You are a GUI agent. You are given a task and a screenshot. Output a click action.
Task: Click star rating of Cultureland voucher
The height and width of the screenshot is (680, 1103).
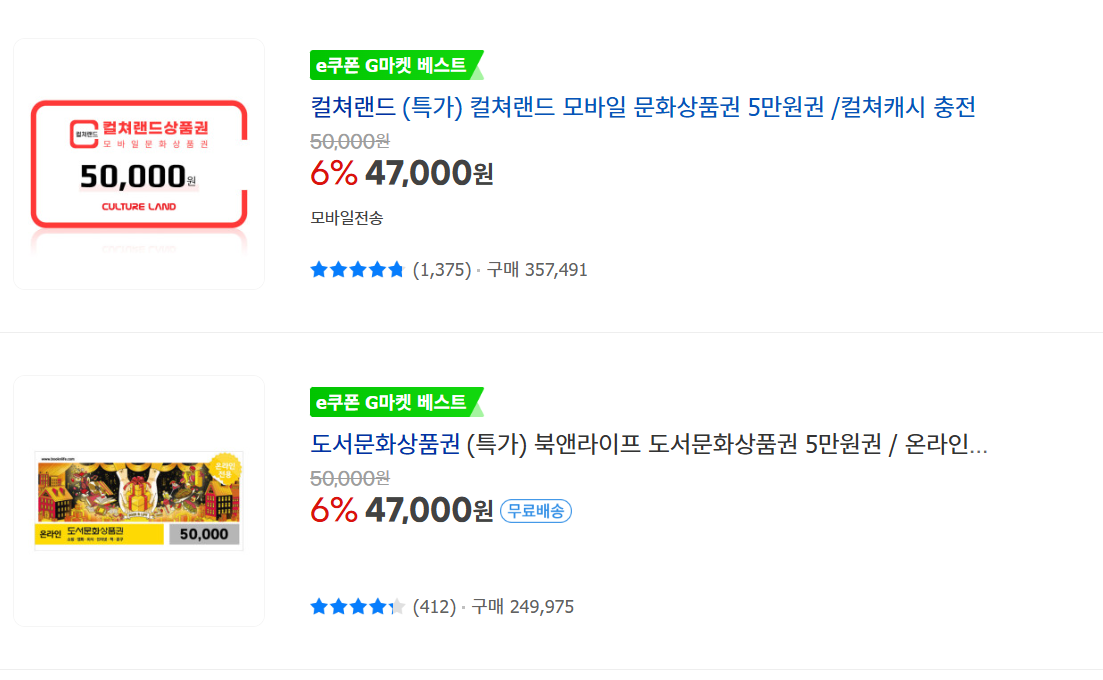click(357, 270)
